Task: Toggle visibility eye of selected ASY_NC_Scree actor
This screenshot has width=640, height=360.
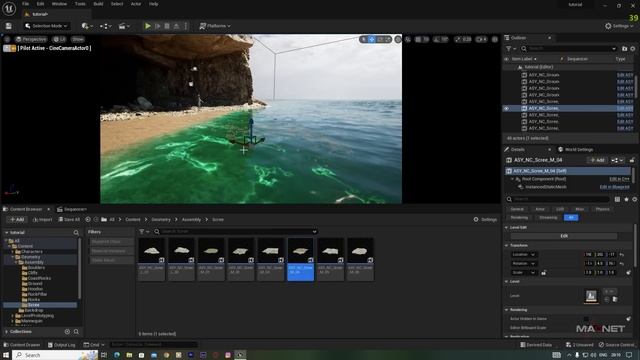Action: click(x=507, y=109)
